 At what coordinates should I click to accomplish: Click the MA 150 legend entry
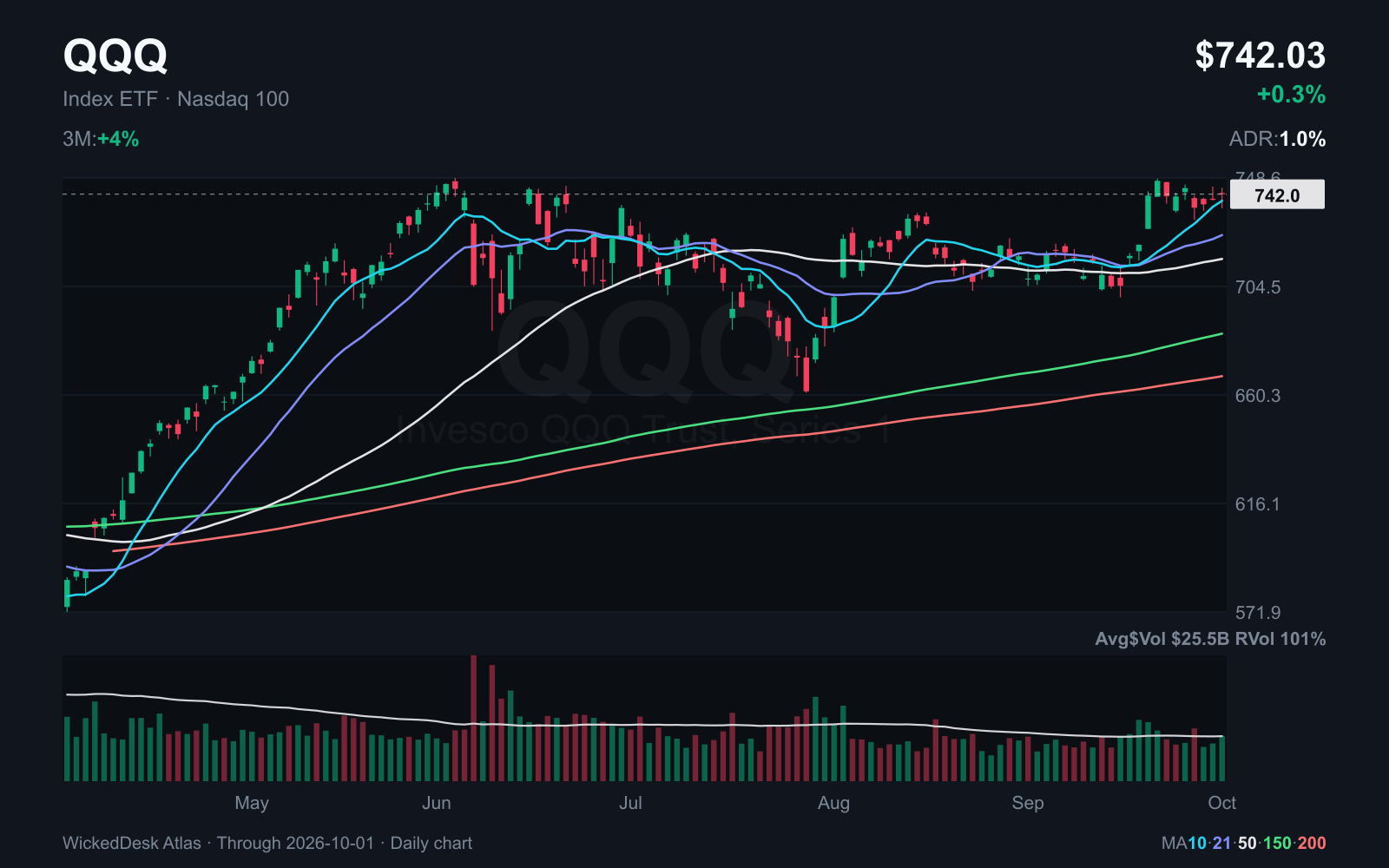tap(1277, 843)
